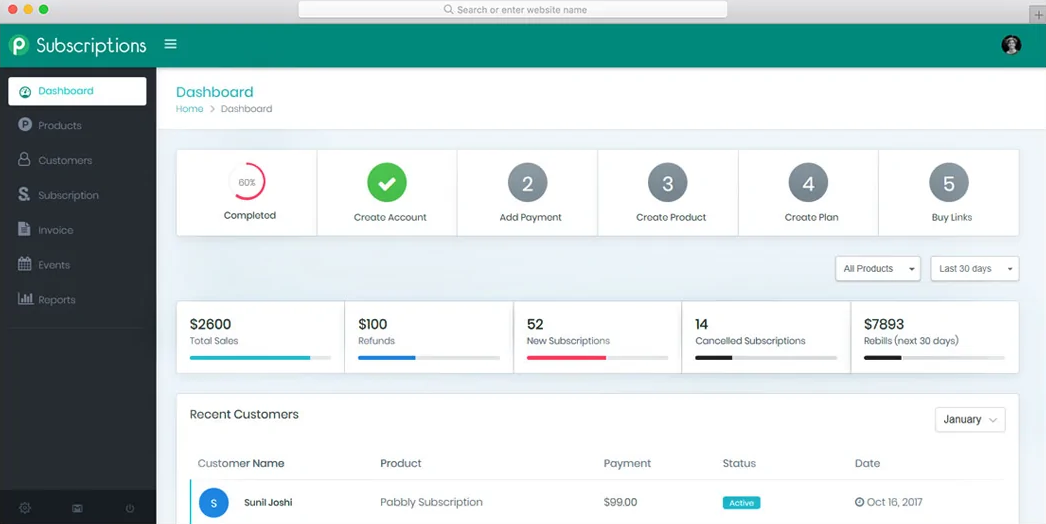Screen dimensions: 1046x524
Task: Click the $7893 Rebills value
Action: tap(884, 324)
